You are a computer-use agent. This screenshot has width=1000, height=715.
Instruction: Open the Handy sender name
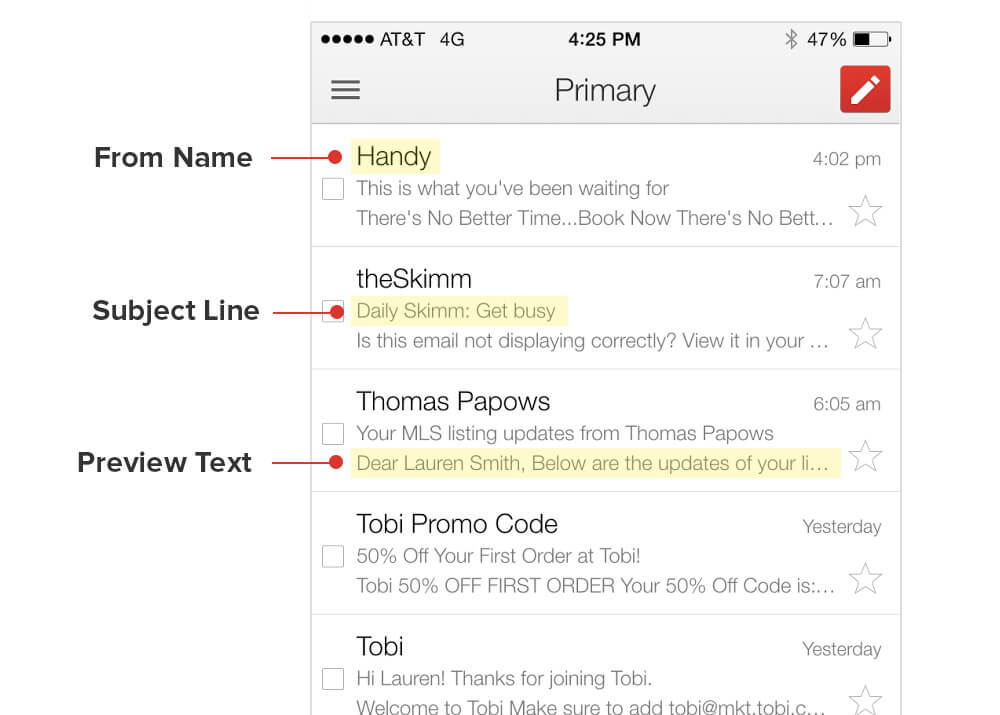pyautogui.click(x=394, y=157)
